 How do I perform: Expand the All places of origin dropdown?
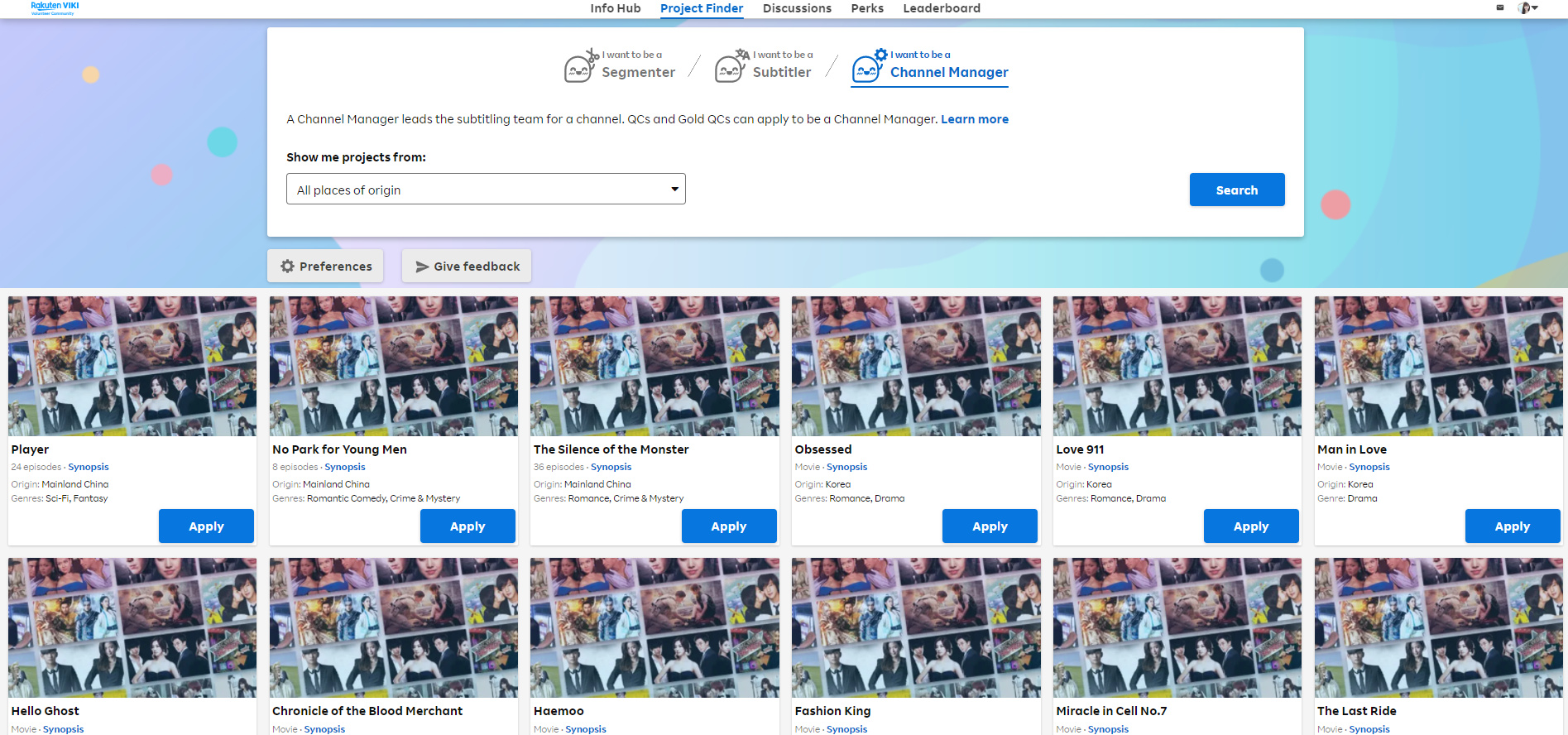click(486, 190)
